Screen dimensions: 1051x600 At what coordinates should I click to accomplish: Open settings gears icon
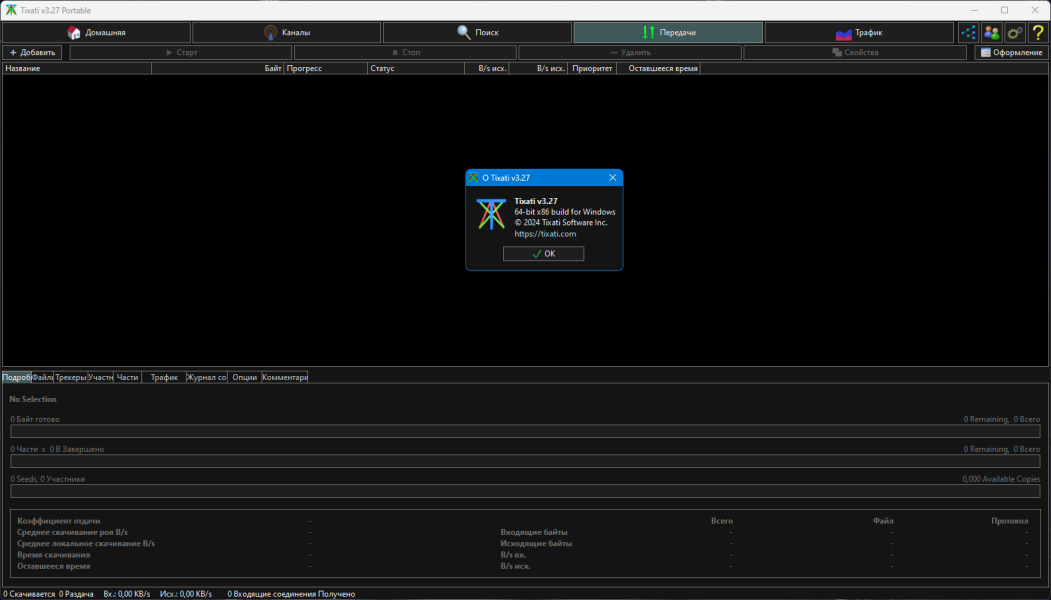(1015, 32)
